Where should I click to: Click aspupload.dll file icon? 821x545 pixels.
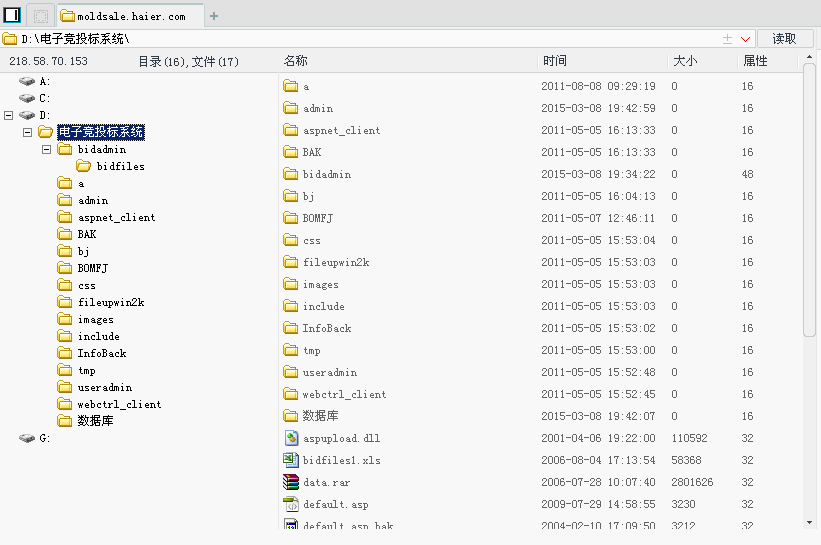pyautogui.click(x=291, y=438)
